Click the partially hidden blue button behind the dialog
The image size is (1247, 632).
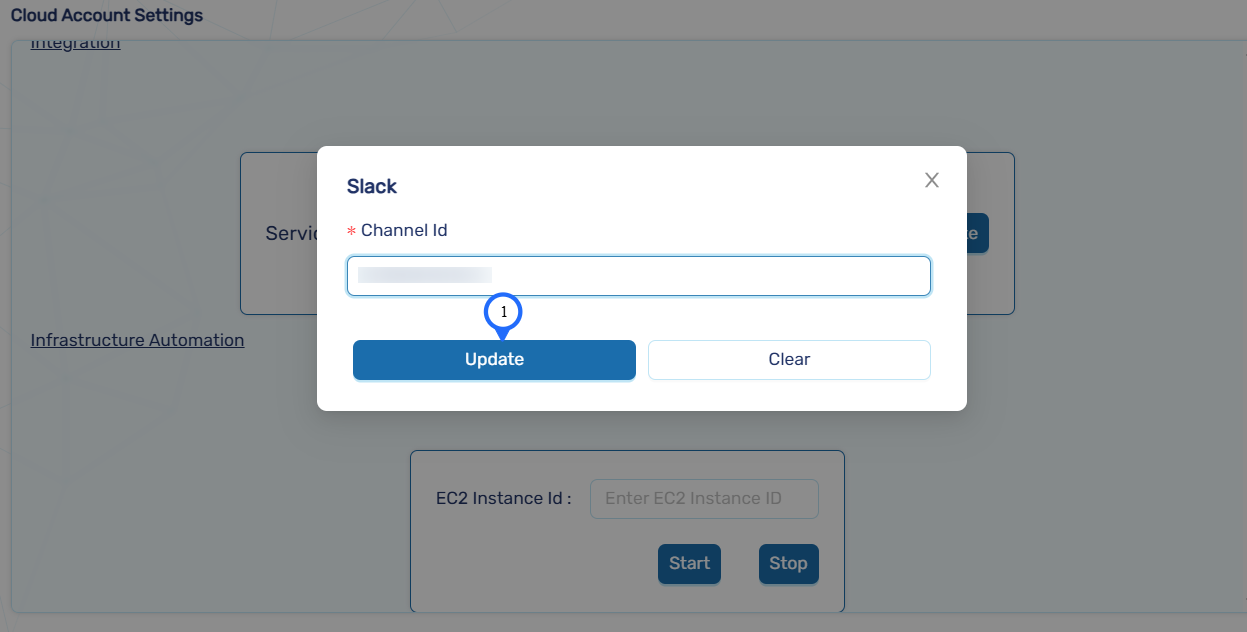click(975, 233)
